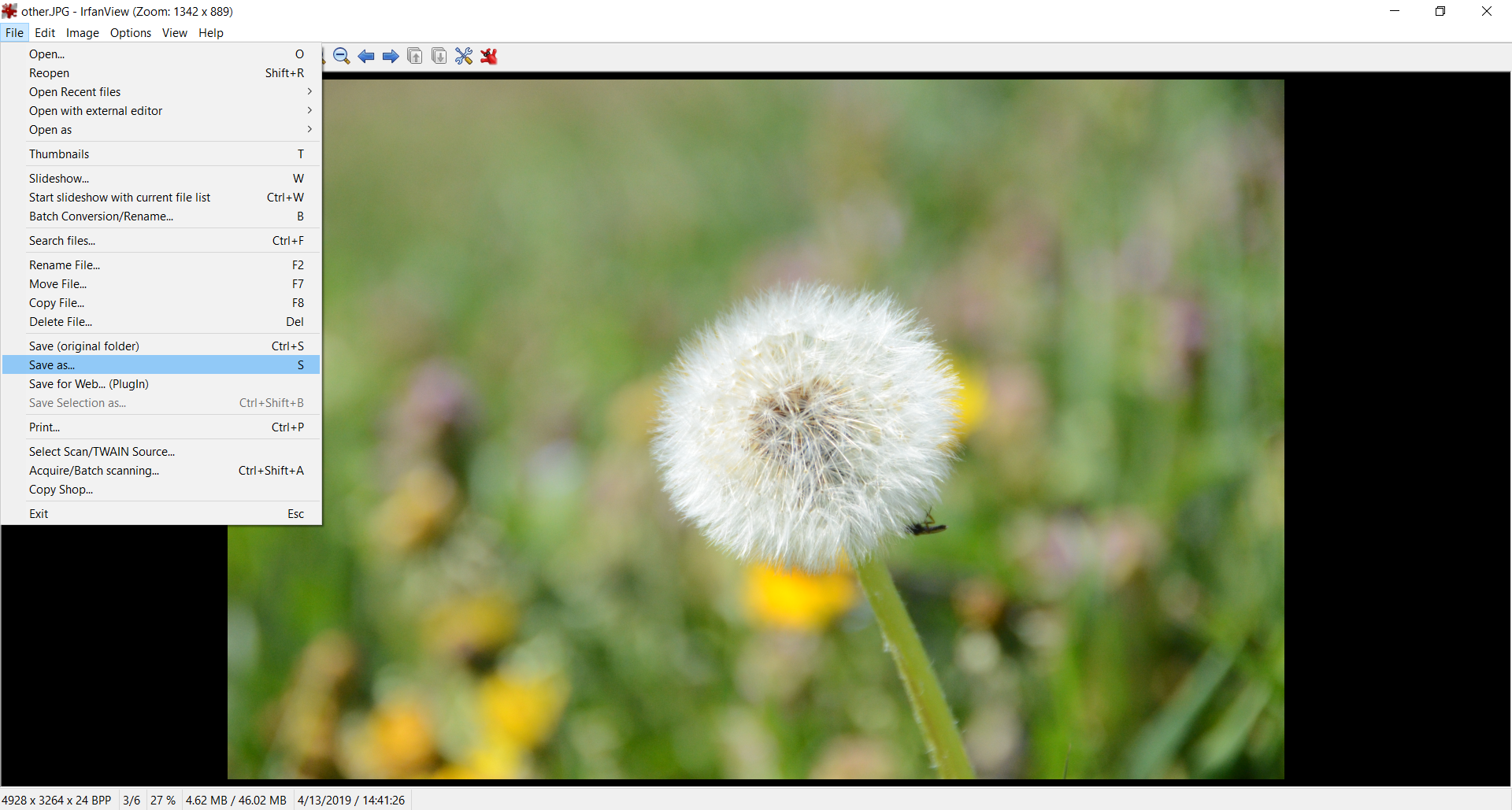Click the zoom out magnifier icon
Image resolution: width=1512 pixels, height=810 pixels.
click(x=341, y=56)
